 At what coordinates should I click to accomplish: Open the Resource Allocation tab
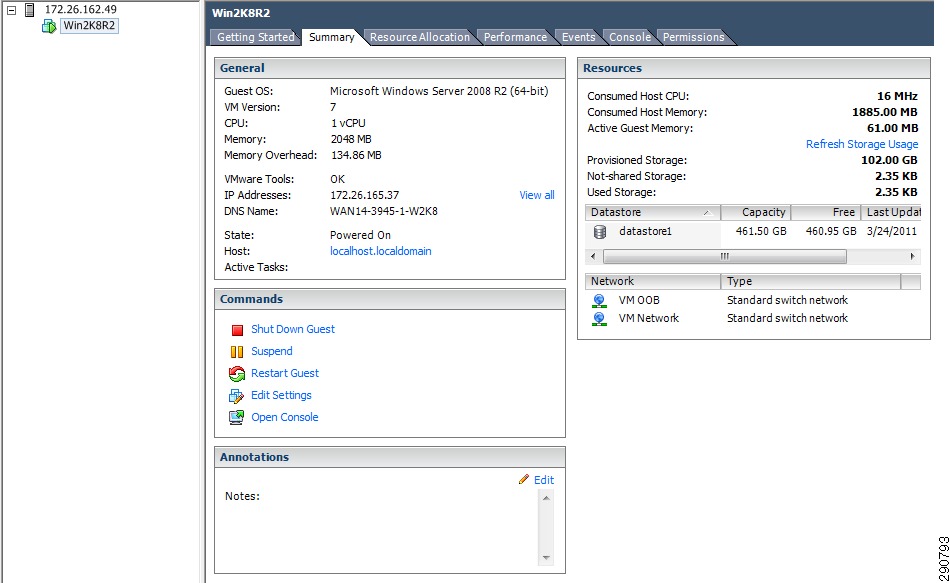coord(419,37)
